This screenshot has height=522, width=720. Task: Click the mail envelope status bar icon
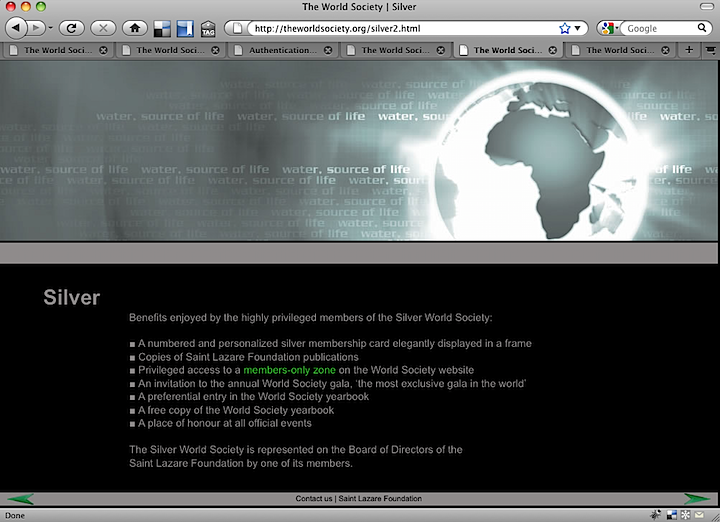point(699,515)
